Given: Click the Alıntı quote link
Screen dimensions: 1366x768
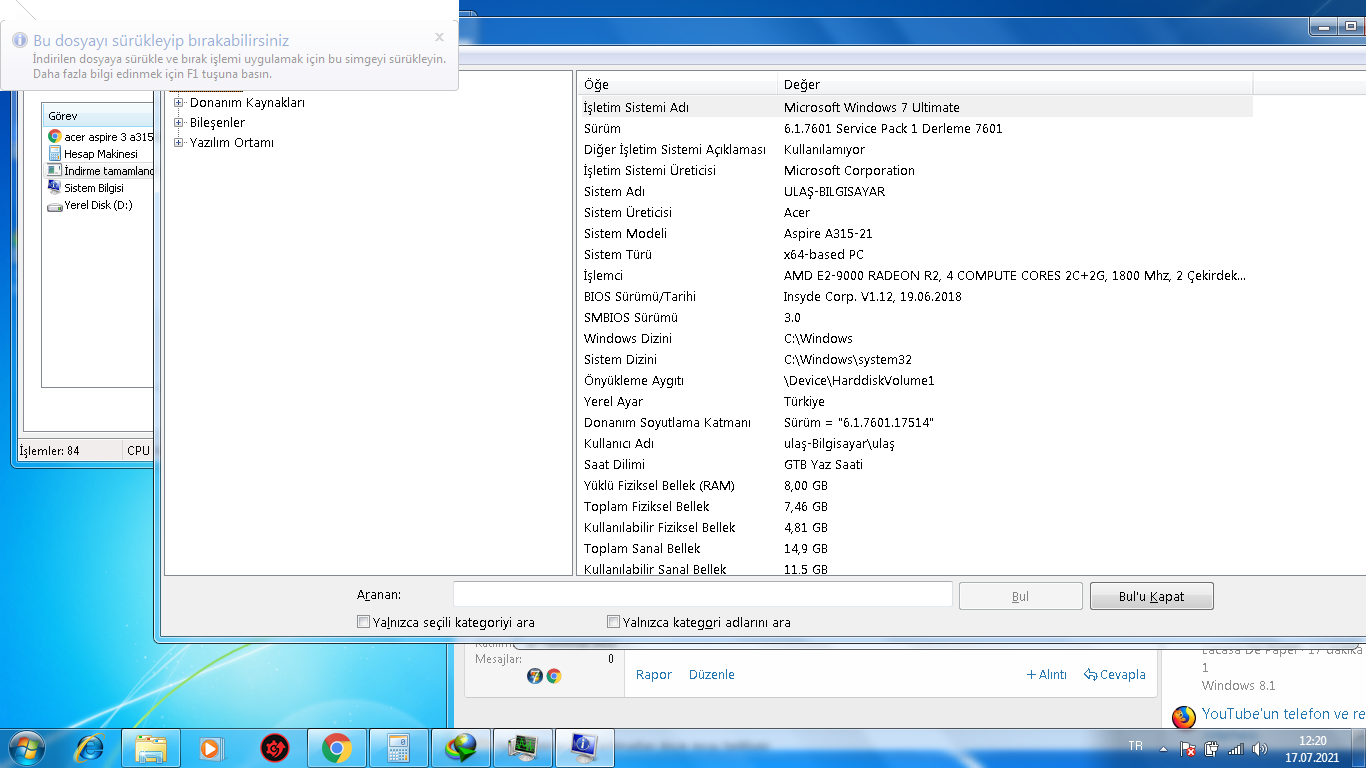Looking at the screenshot, I should pyautogui.click(x=1046, y=675).
